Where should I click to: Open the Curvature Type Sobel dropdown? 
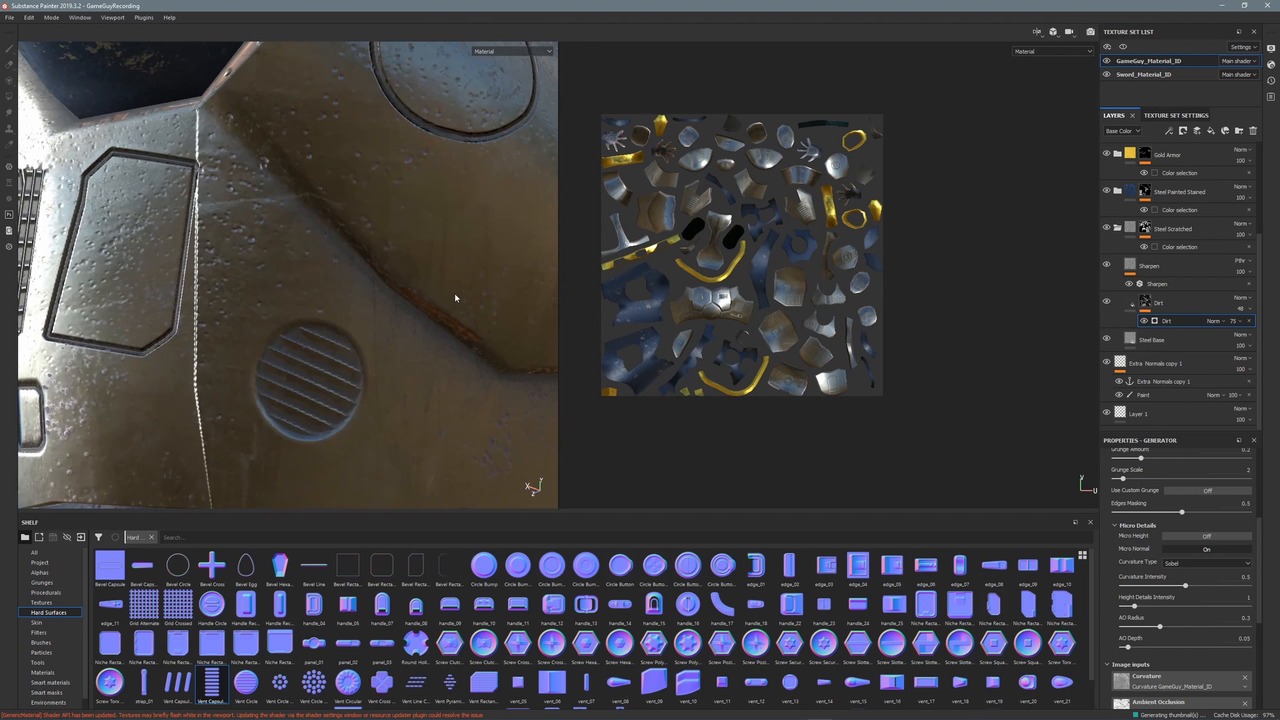pyautogui.click(x=1206, y=563)
